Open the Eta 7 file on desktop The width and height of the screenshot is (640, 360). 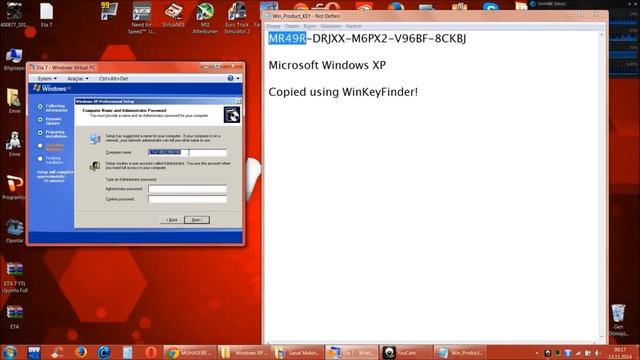[x=47, y=15]
